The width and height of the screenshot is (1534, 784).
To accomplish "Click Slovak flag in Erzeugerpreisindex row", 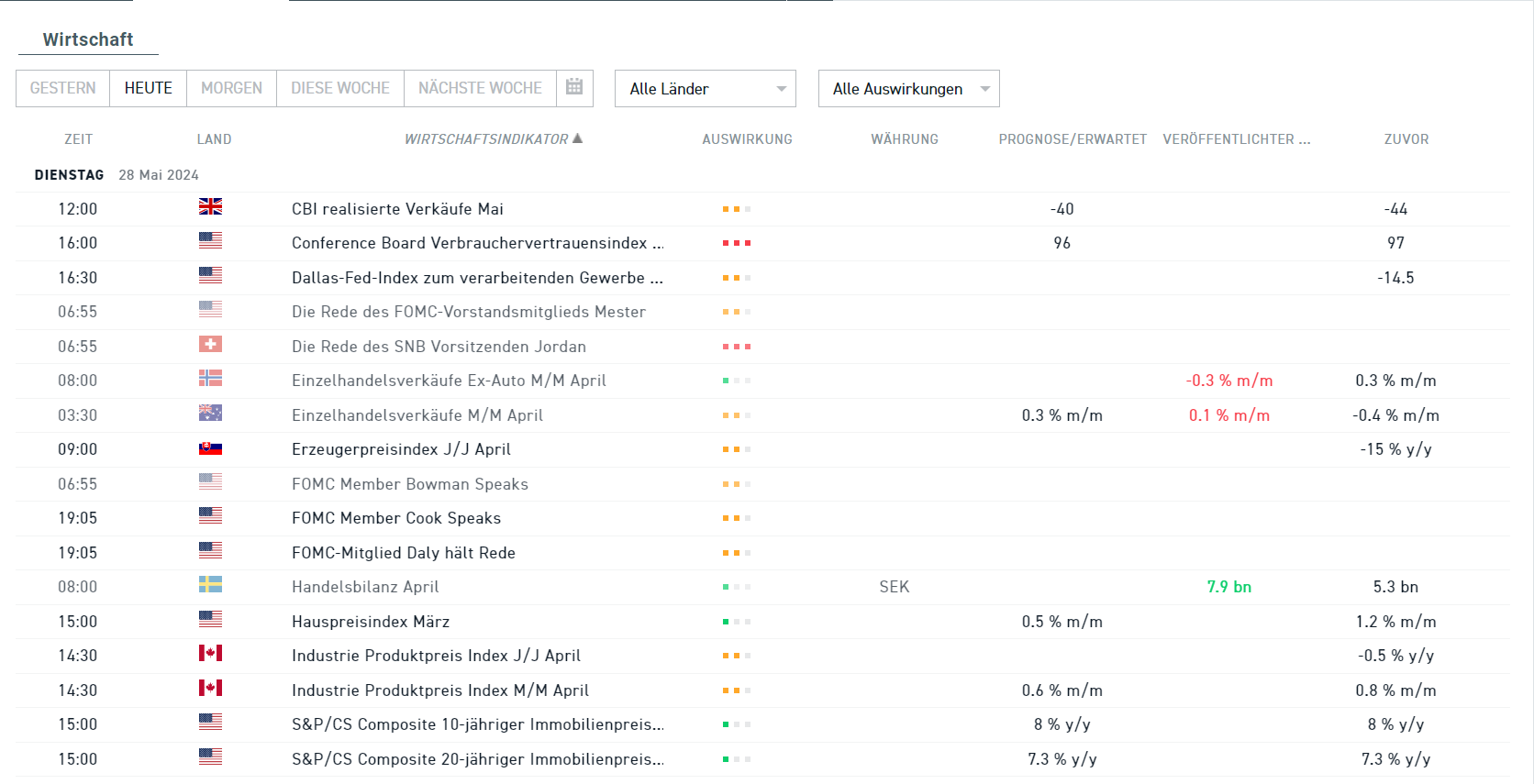I will tap(210, 448).
